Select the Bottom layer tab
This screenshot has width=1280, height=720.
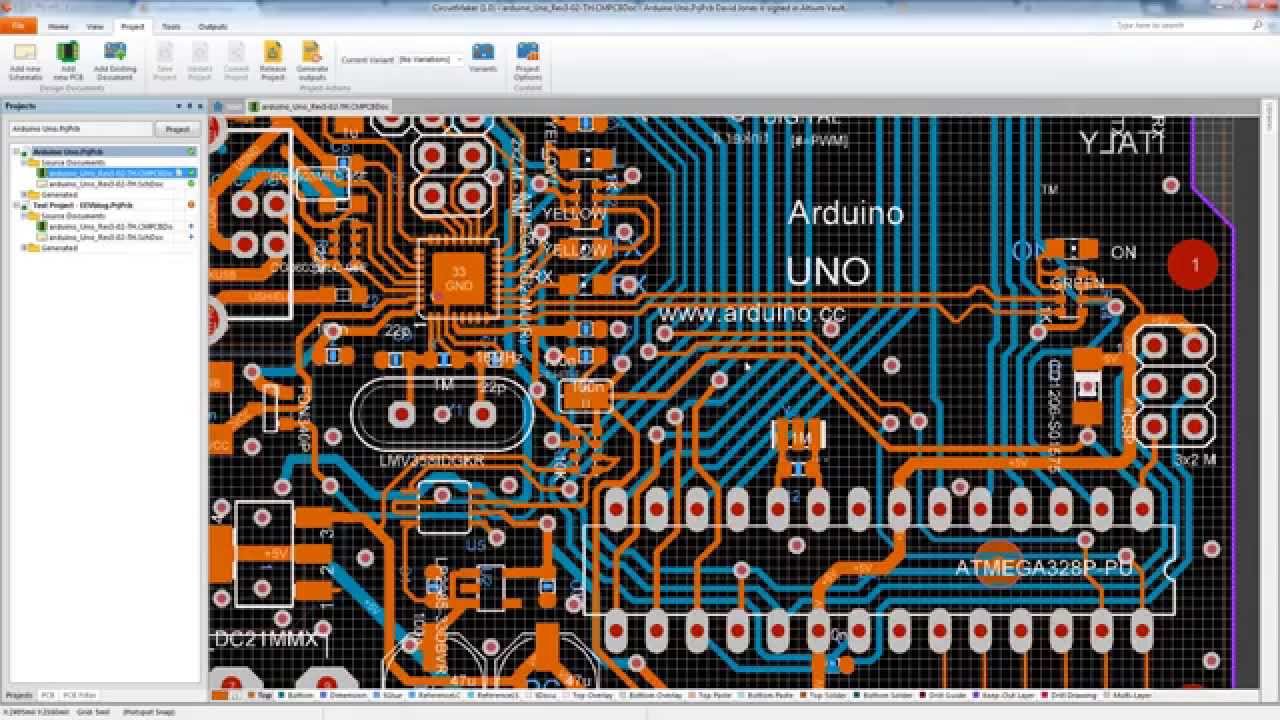coord(299,694)
